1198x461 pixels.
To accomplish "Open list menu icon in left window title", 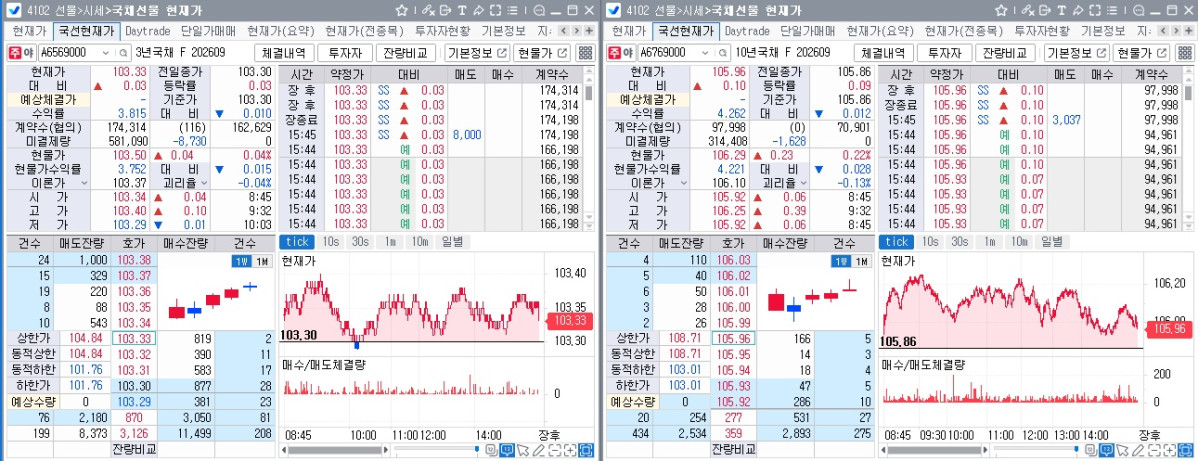I will pyautogui.click(x=512, y=11).
